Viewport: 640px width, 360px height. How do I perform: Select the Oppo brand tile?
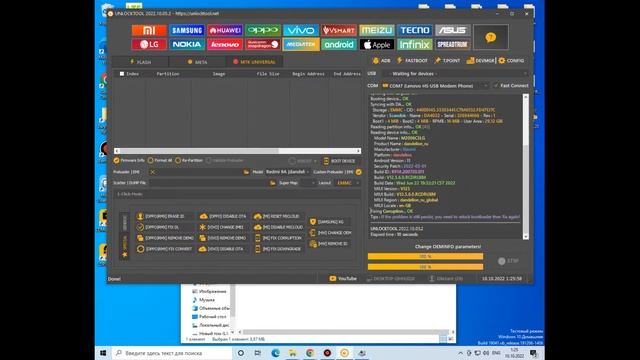click(263, 30)
